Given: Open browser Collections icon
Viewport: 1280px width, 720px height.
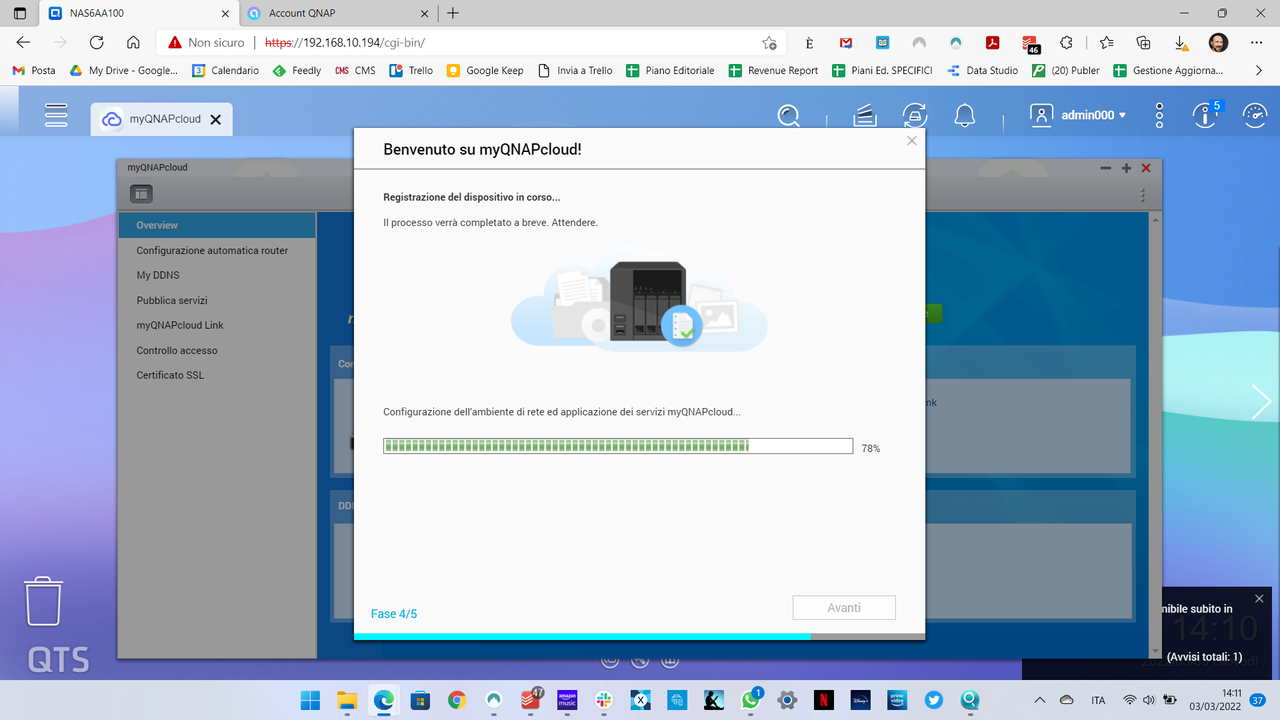Looking at the screenshot, I should point(1143,43).
